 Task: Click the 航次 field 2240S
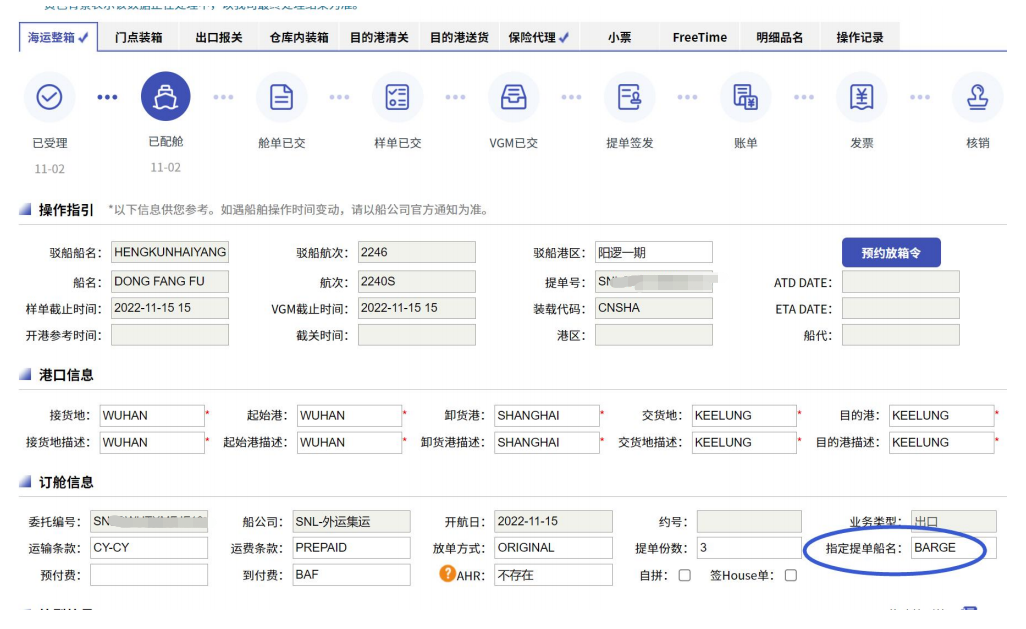417,281
